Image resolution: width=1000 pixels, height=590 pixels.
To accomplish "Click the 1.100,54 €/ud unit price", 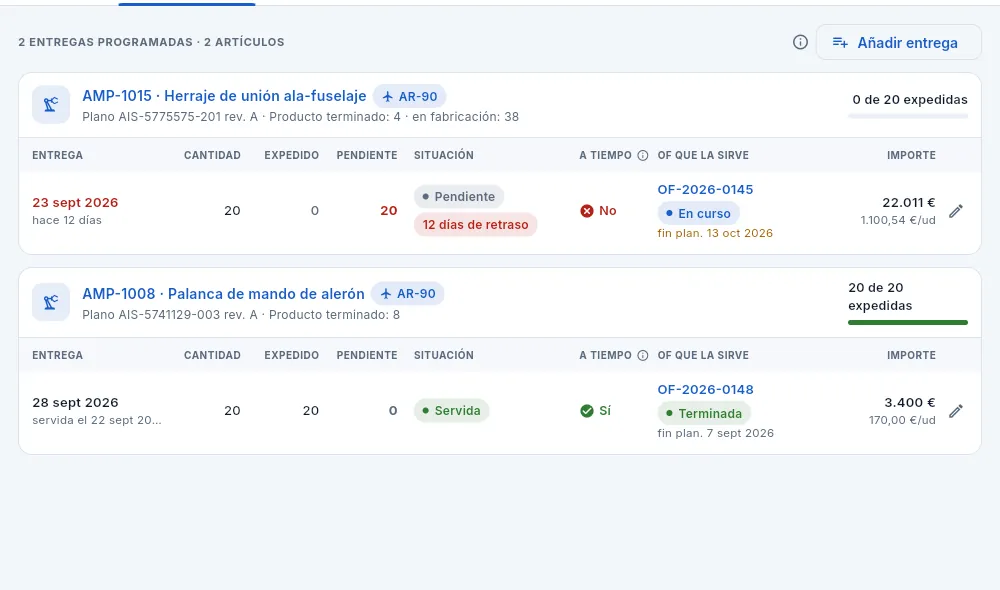I will (897, 220).
